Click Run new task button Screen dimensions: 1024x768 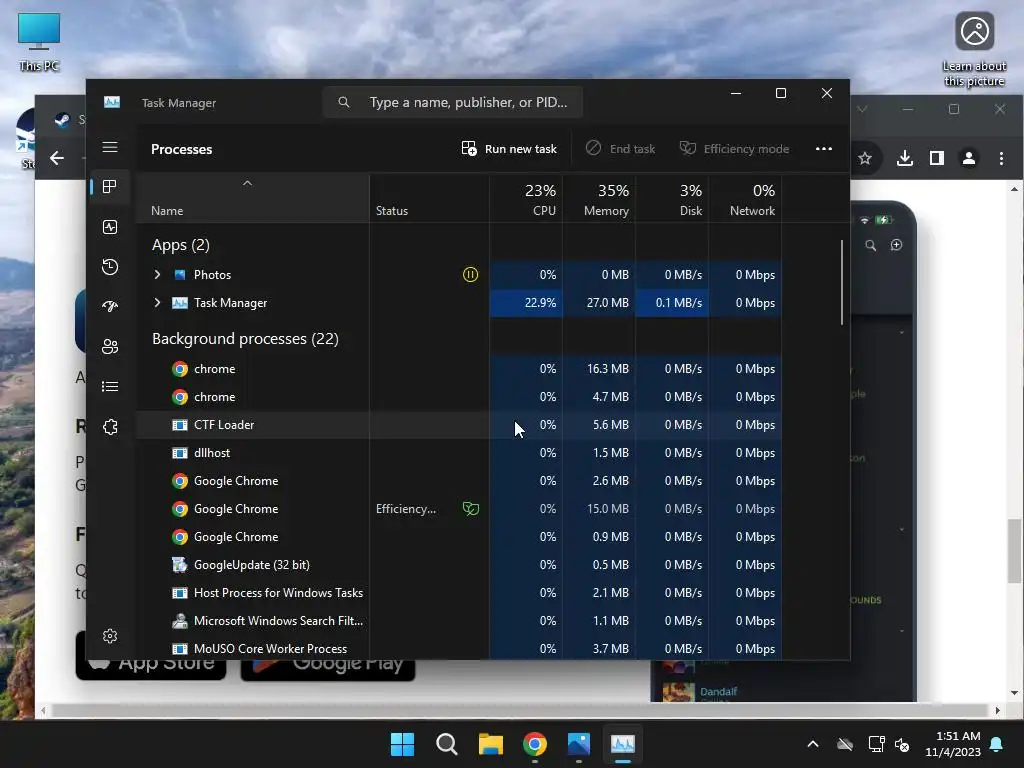[509, 149]
